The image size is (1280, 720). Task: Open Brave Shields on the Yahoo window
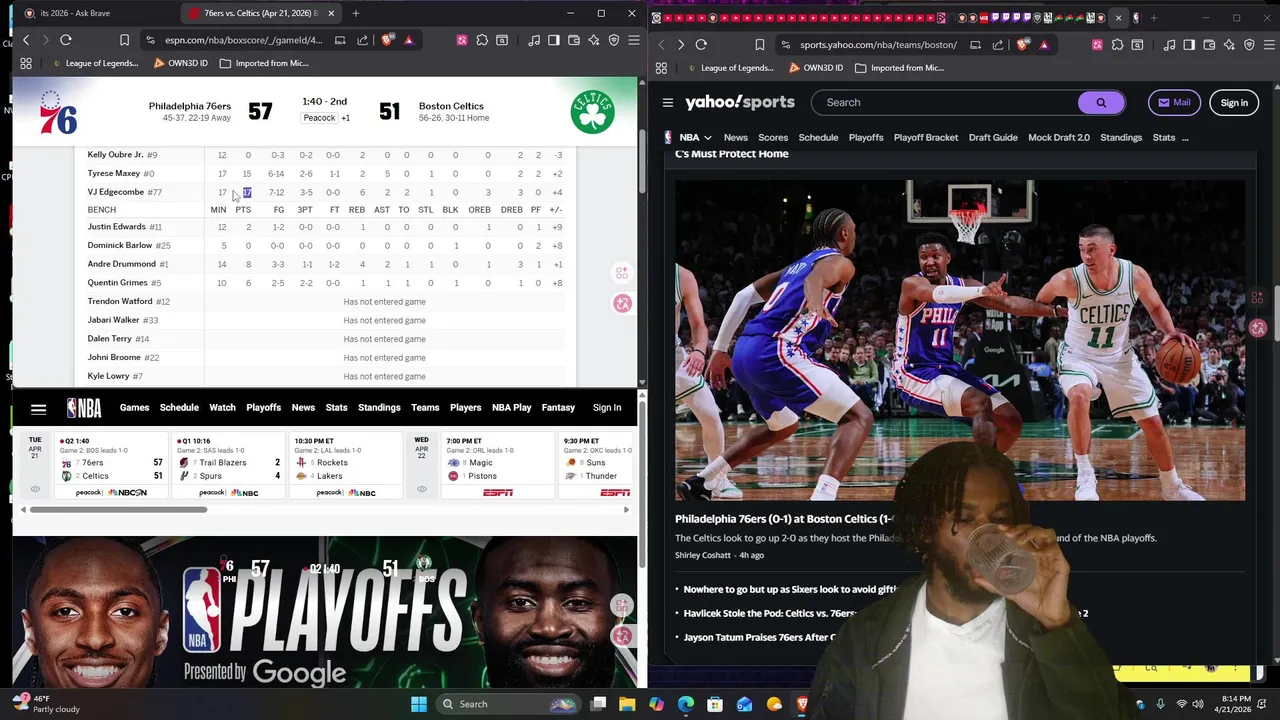click(x=1023, y=45)
